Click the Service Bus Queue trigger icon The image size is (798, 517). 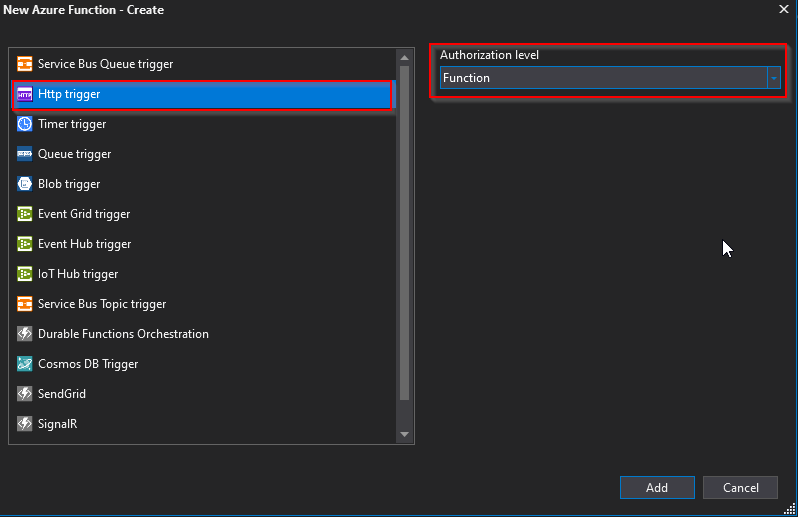24,64
